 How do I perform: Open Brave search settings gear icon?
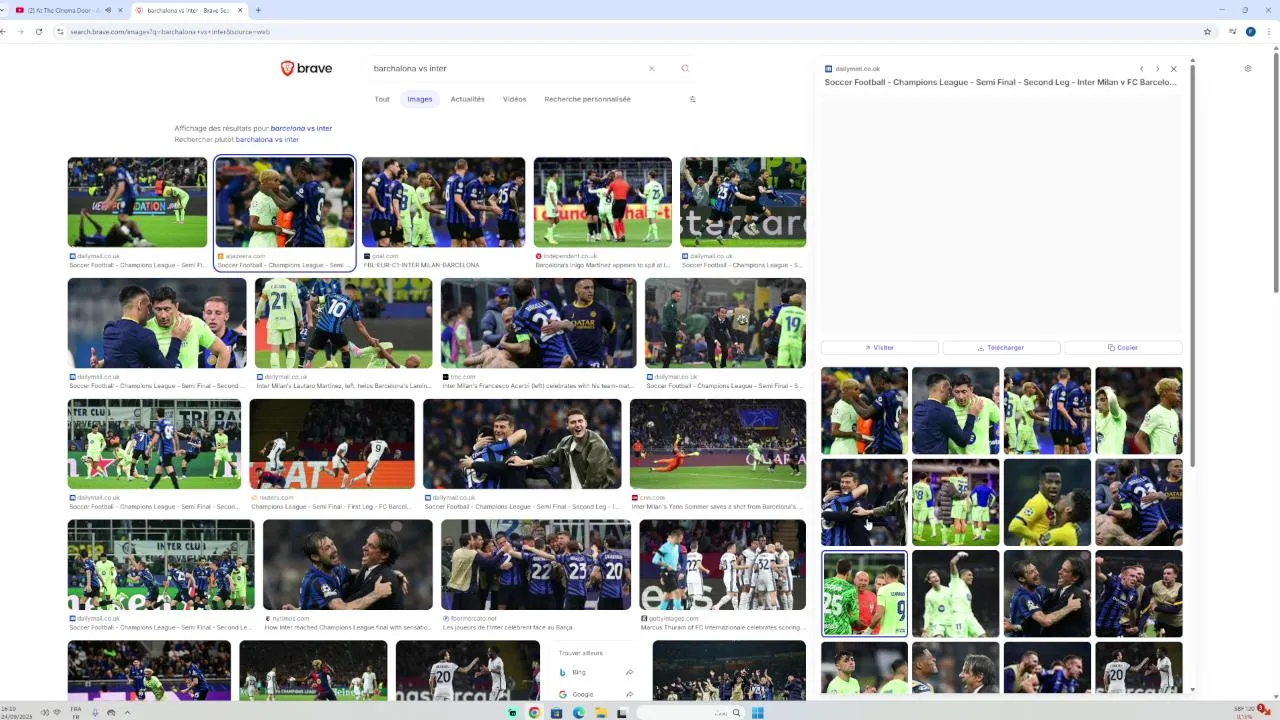[1248, 69]
